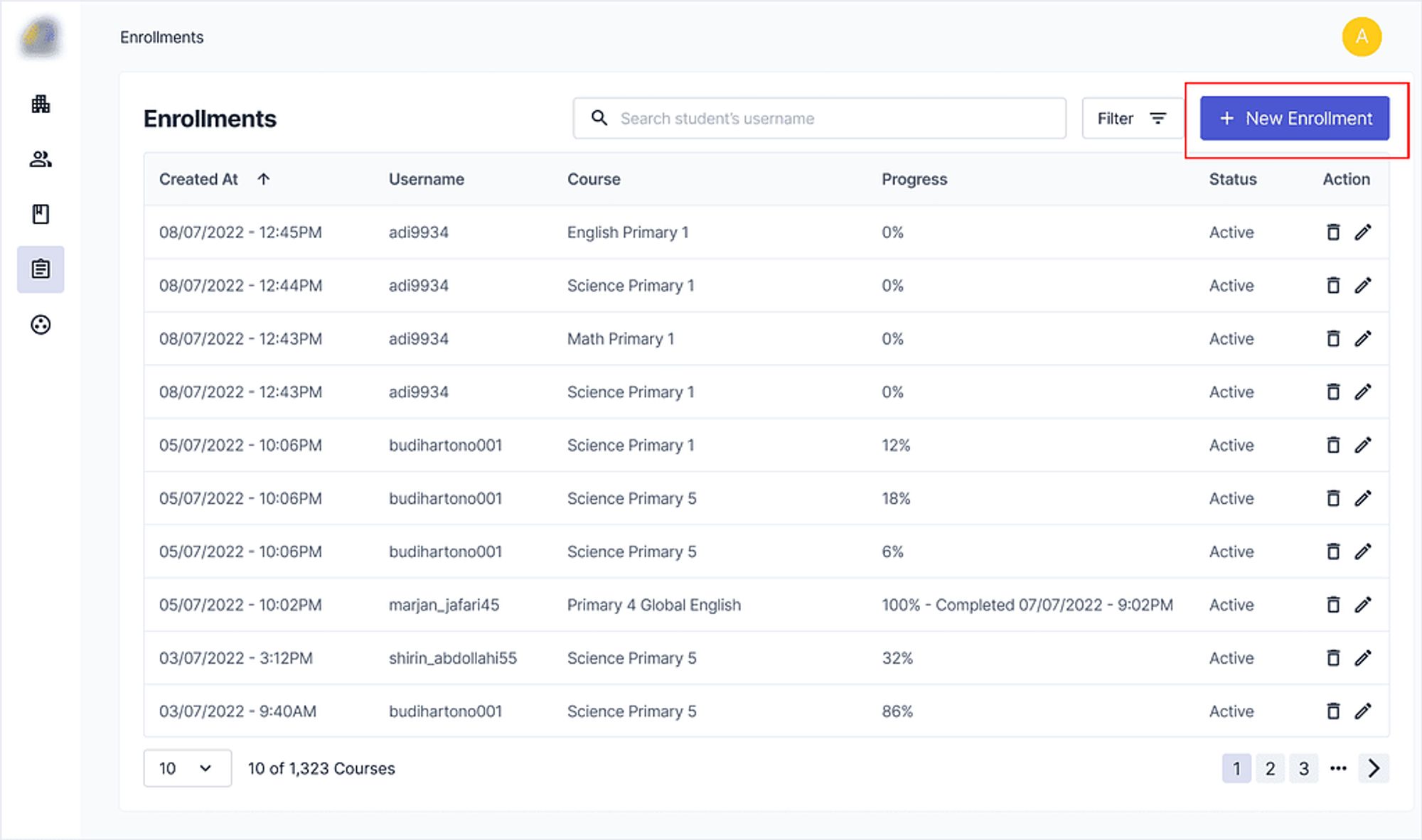1422x840 pixels.
Task: Delete the marjan_jafari45 enrollment
Action: click(1333, 605)
